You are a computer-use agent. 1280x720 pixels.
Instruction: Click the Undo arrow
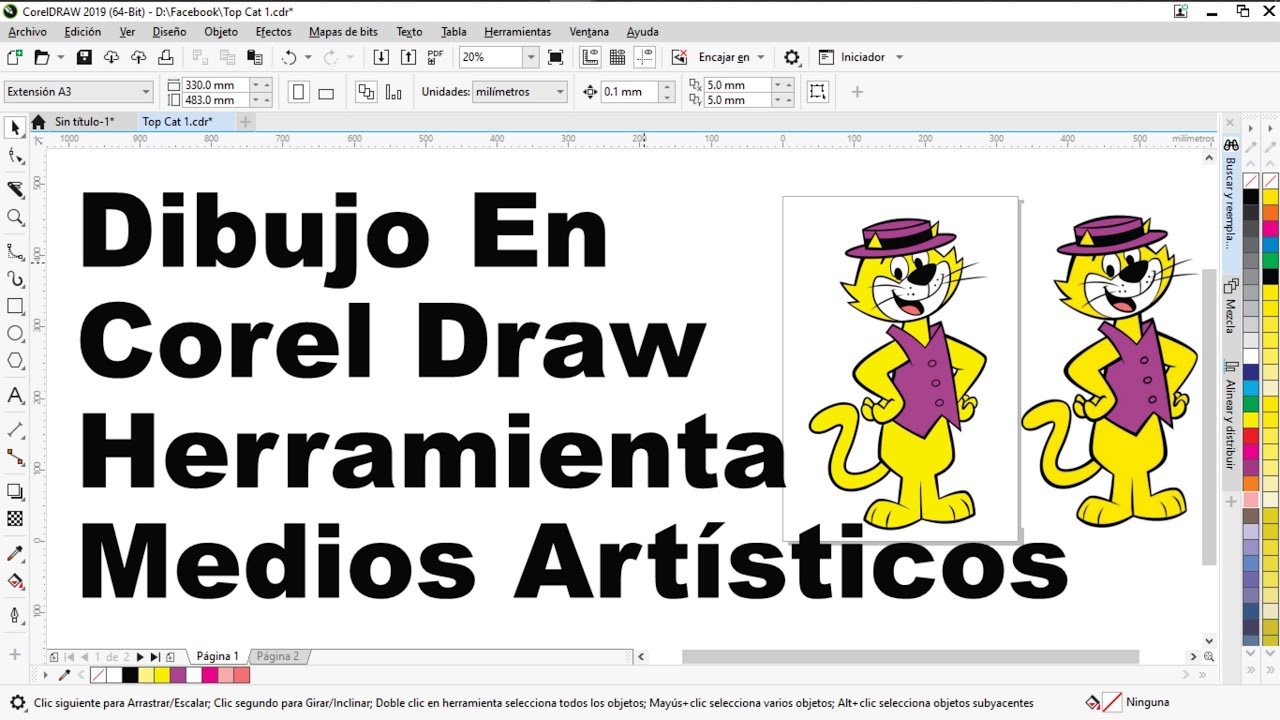coord(289,57)
